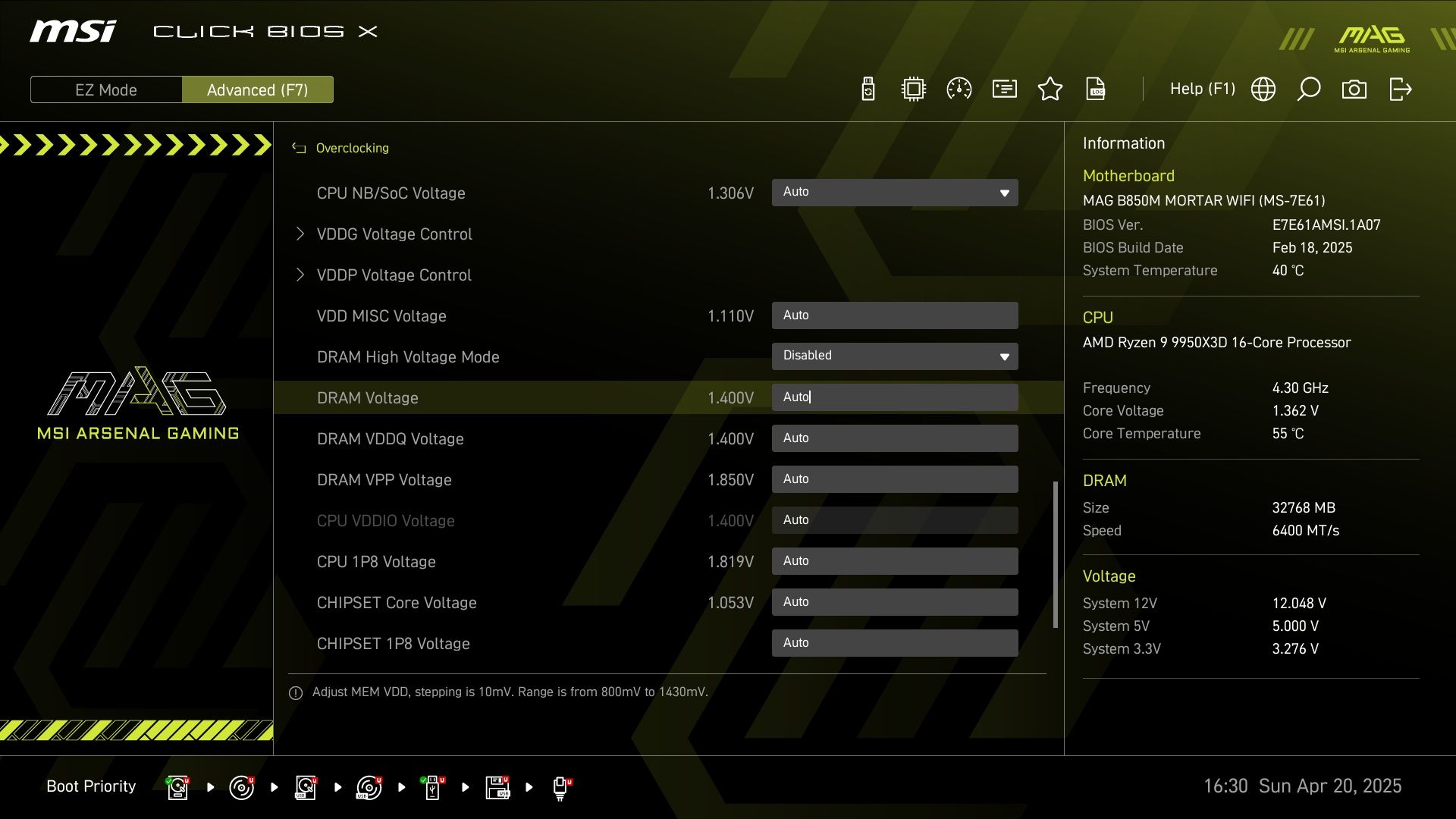Click Help (F1)
The height and width of the screenshot is (819, 1456).
[x=1202, y=89]
